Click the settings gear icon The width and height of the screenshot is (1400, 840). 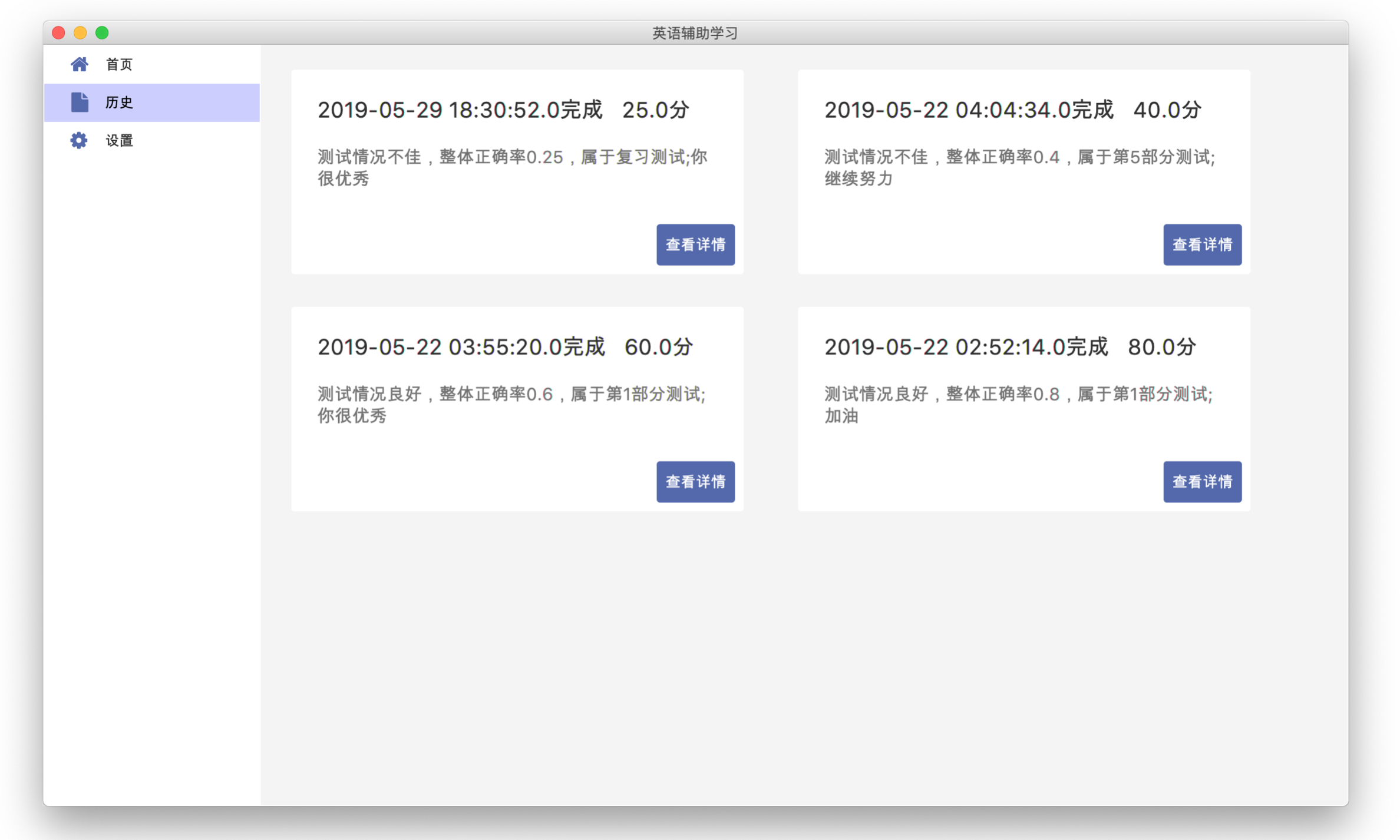pyautogui.click(x=79, y=140)
